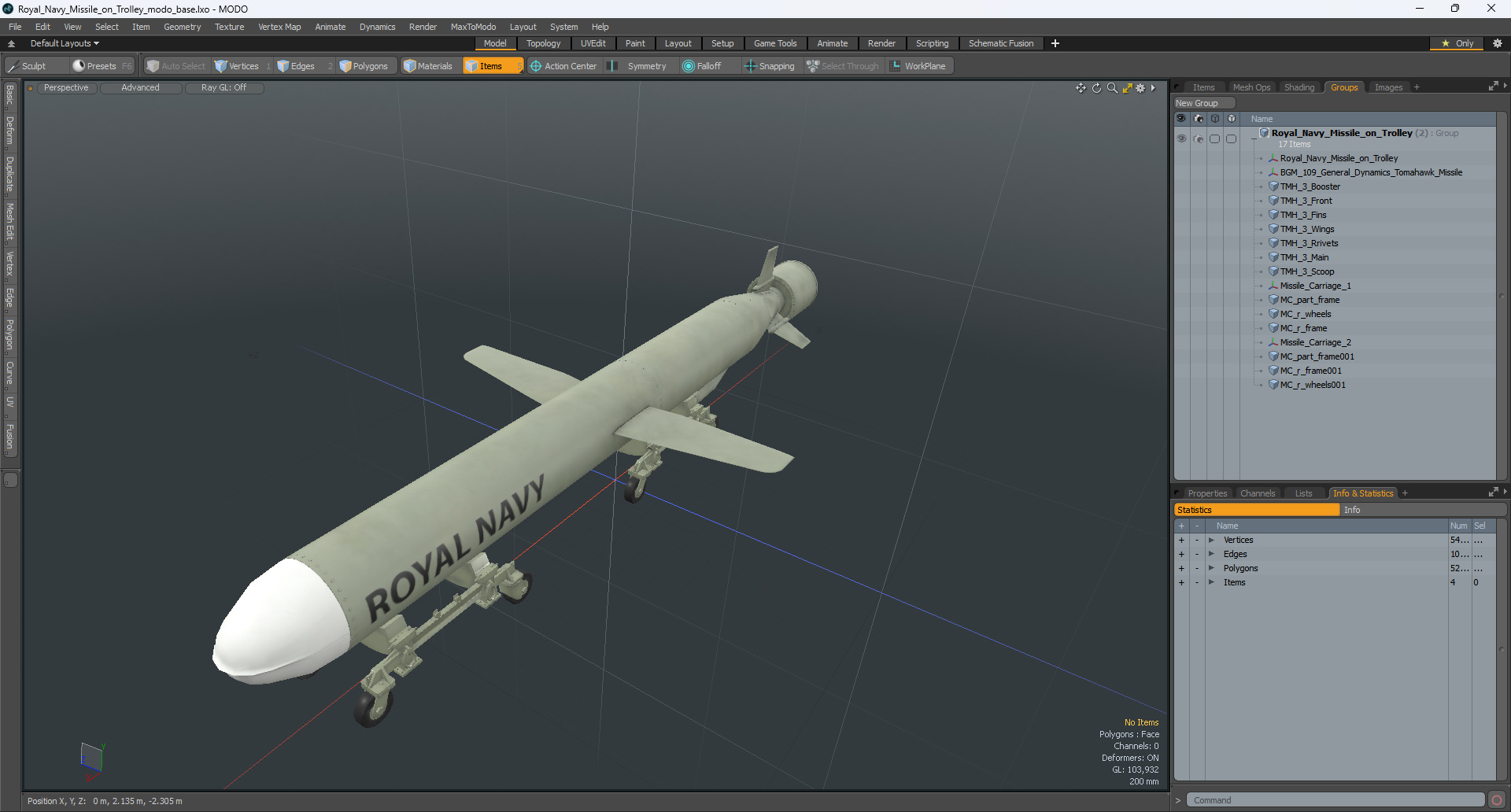Screen dimensions: 1511x812
Task: Expand the Vertices statistics row
Action: (x=1211, y=540)
